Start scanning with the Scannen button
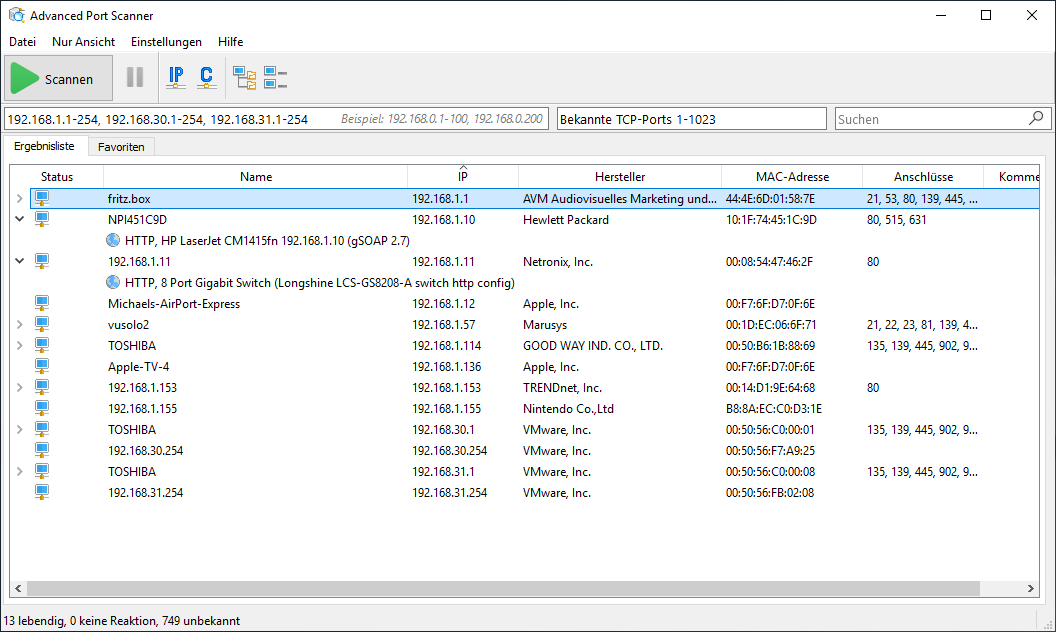The width and height of the screenshot is (1056, 632). point(59,79)
